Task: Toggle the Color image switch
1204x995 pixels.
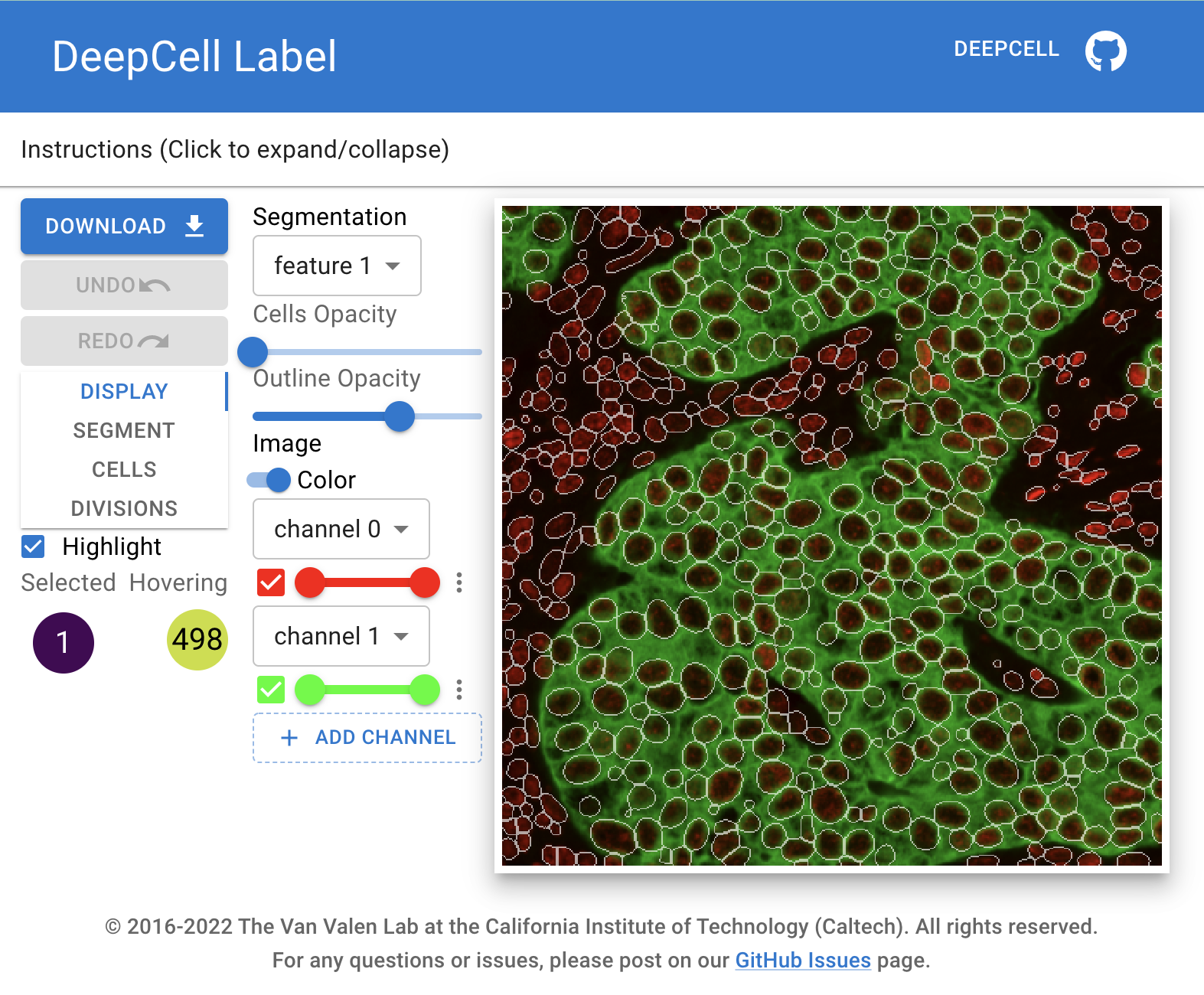Action: click(269, 480)
